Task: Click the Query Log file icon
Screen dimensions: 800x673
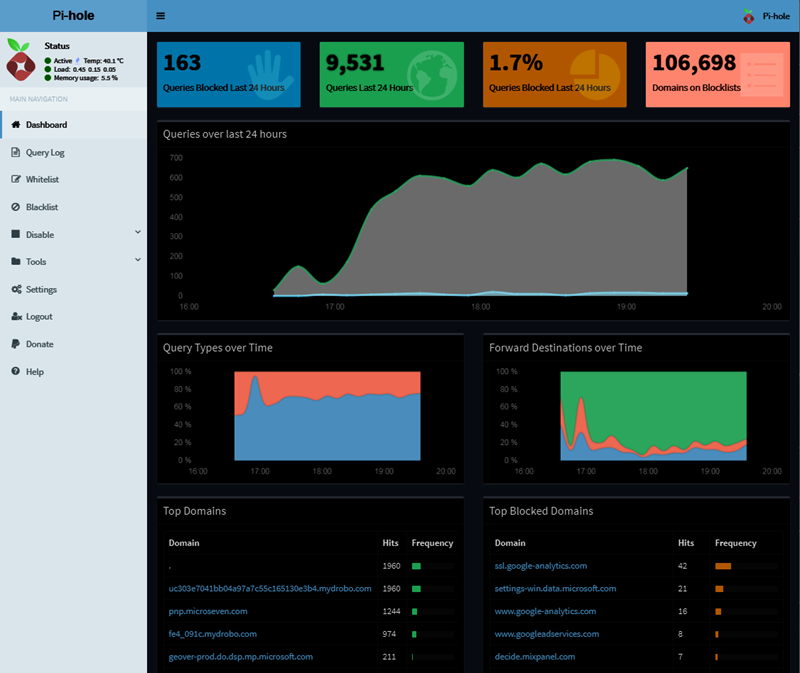Action: tap(16, 152)
